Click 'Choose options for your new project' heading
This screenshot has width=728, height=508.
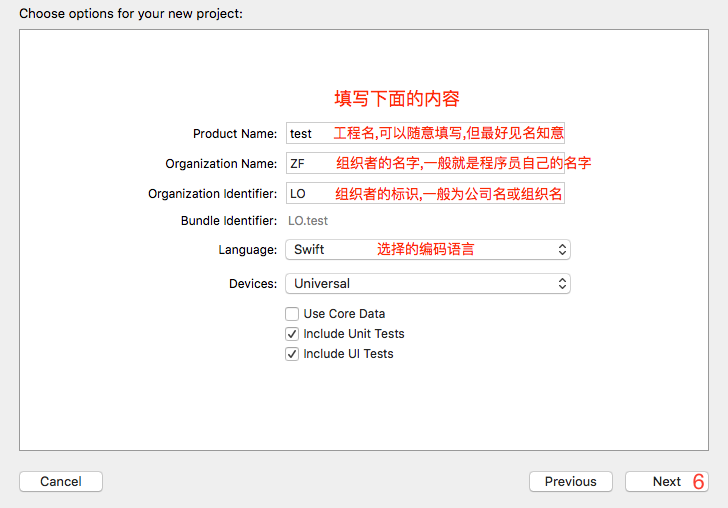131,13
